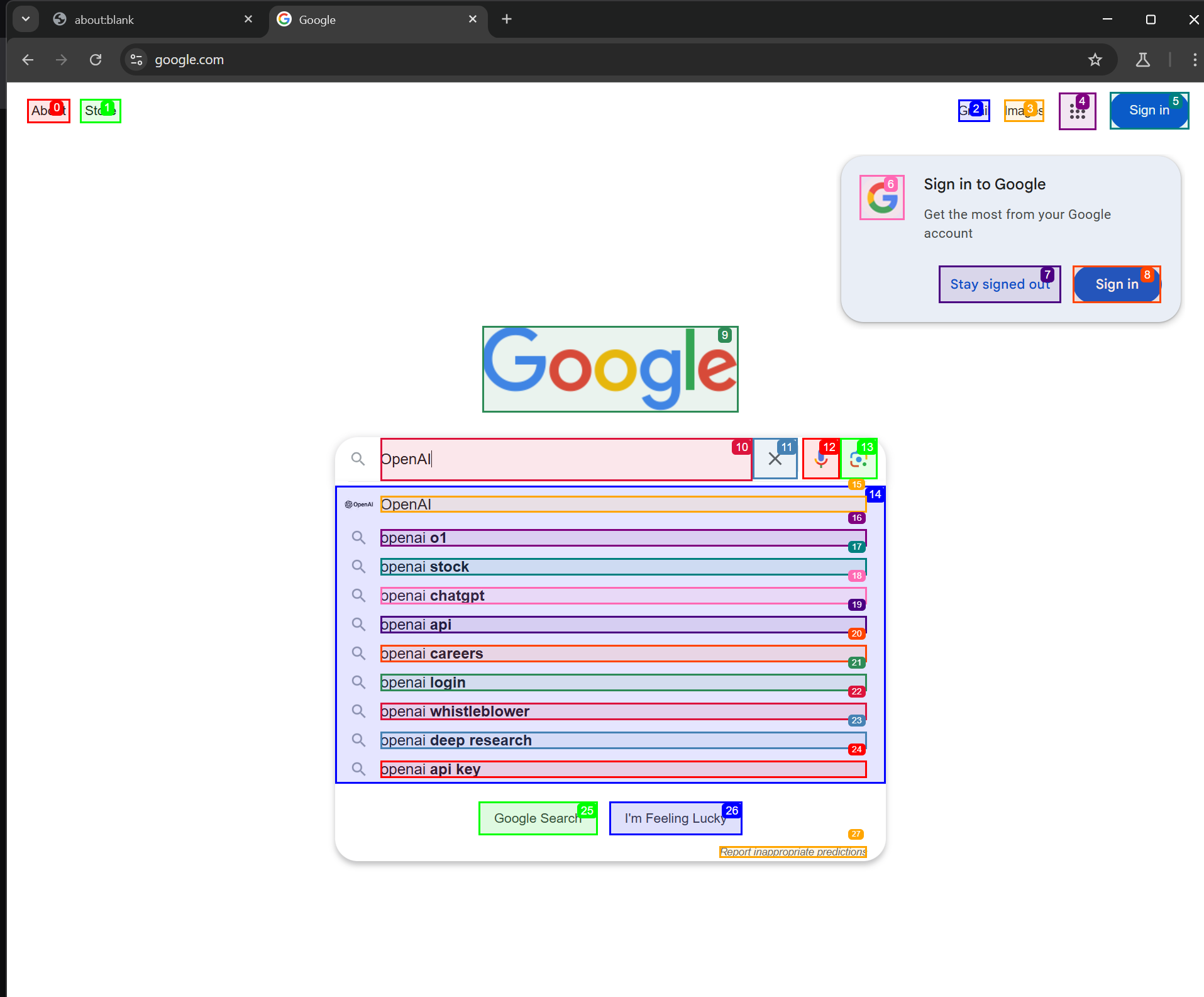Start voice search with the microphone icon
Screen dimensions: 1204x997
pyautogui.click(x=821, y=459)
